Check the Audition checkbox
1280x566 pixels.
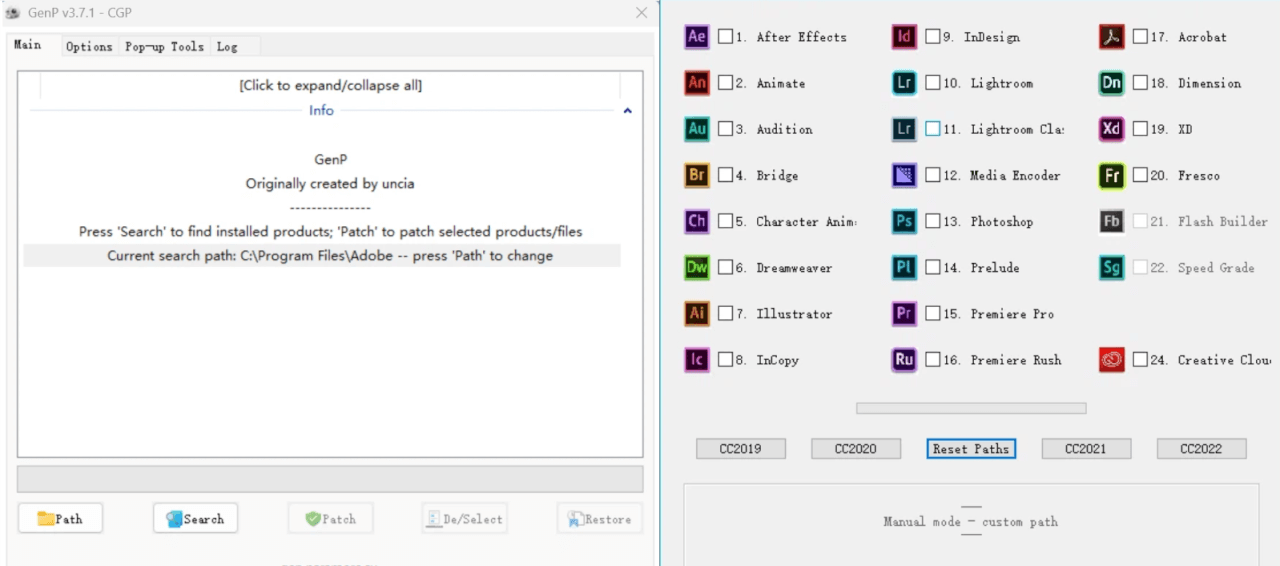coord(725,129)
